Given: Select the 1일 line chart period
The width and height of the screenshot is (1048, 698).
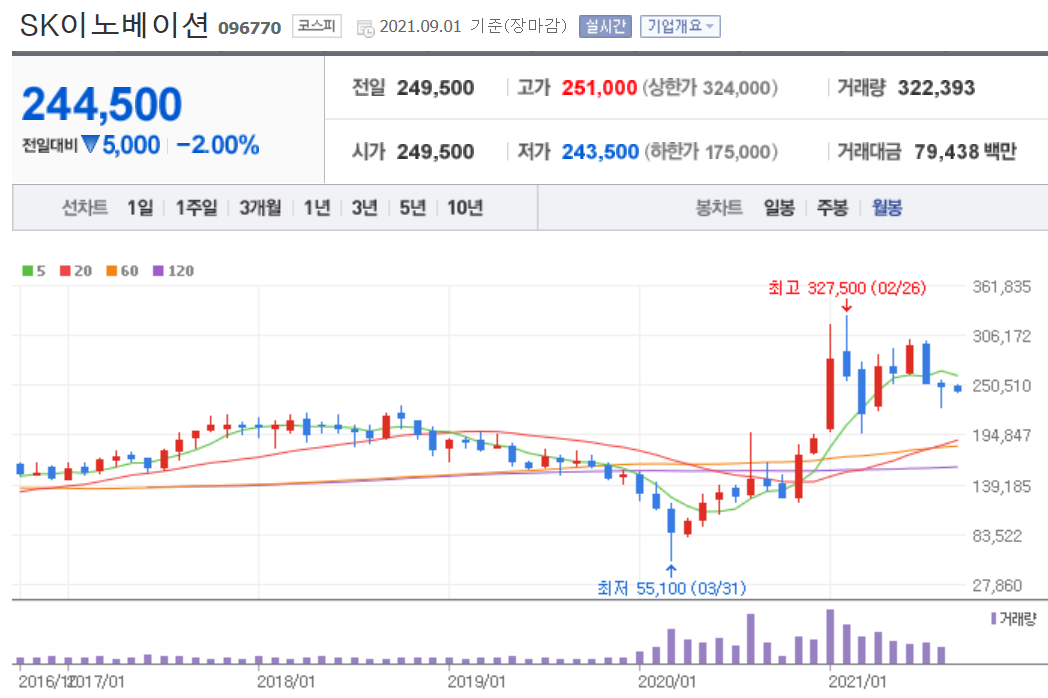Looking at the screenshot, I should coord(140,208).
